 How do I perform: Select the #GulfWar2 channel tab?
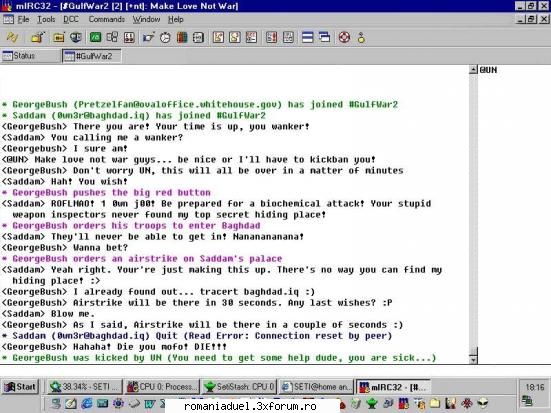[x=92, y=56]
